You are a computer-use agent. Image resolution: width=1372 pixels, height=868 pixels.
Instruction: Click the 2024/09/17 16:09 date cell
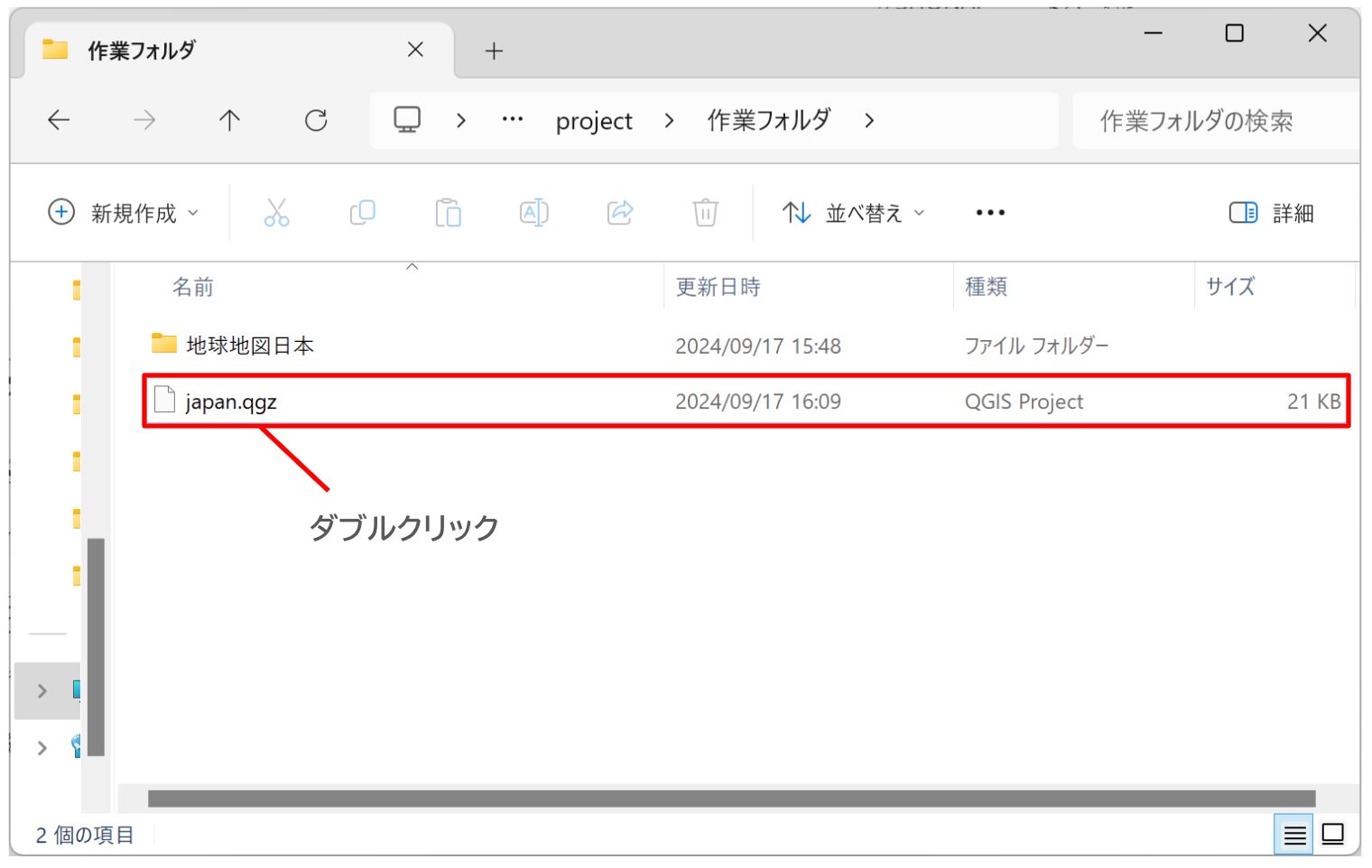point(758,402)
